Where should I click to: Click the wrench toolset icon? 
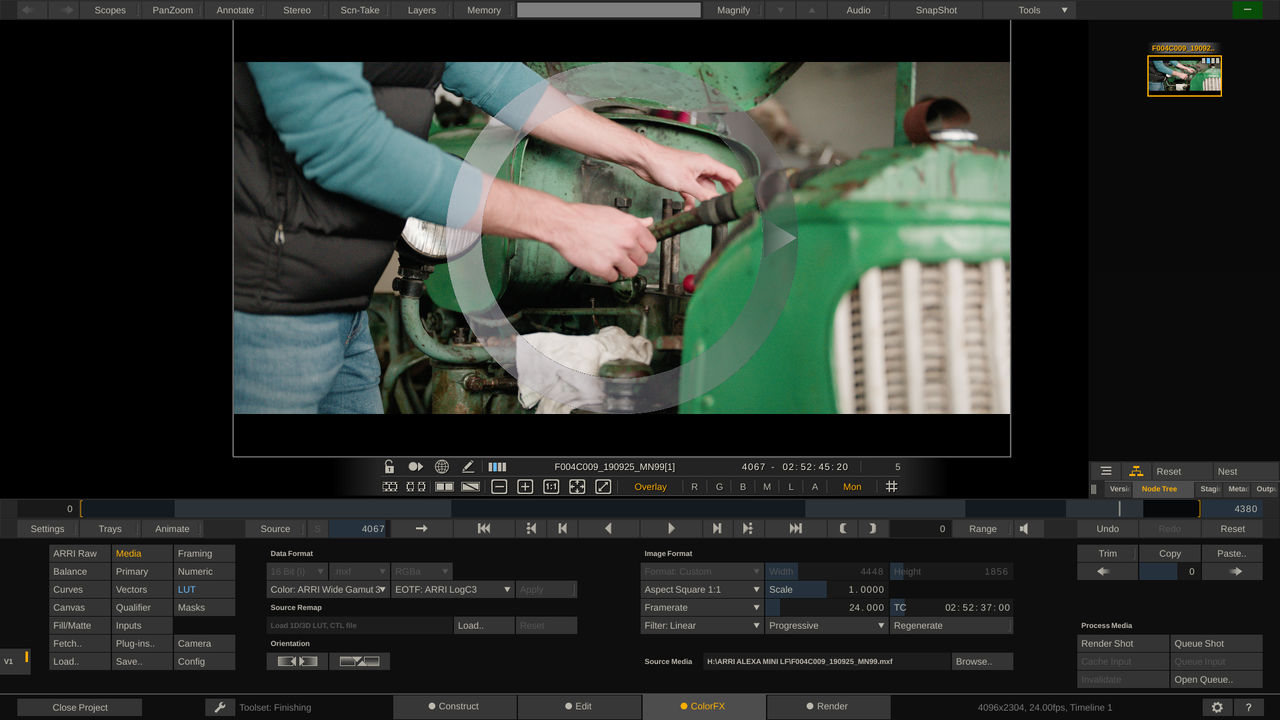click(220, 707)
